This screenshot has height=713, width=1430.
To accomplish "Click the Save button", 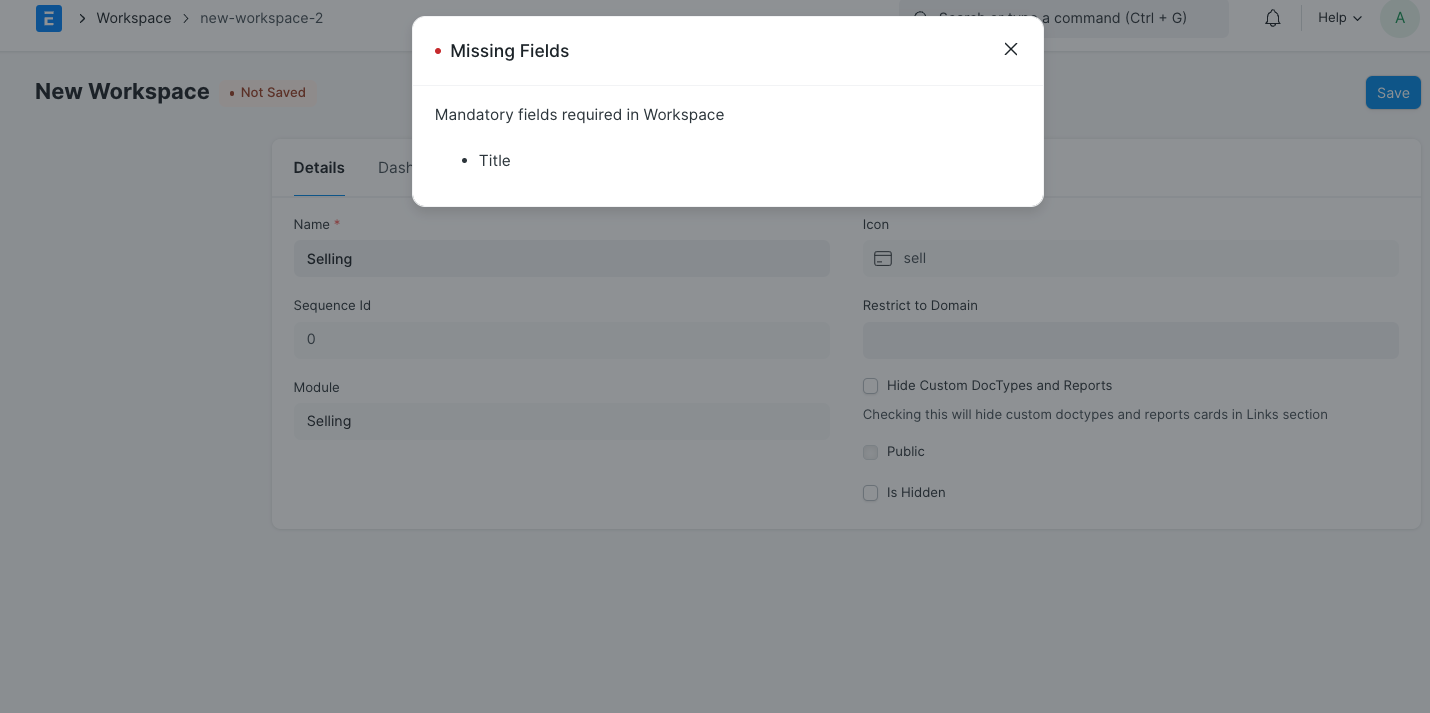I will 1393,92.
